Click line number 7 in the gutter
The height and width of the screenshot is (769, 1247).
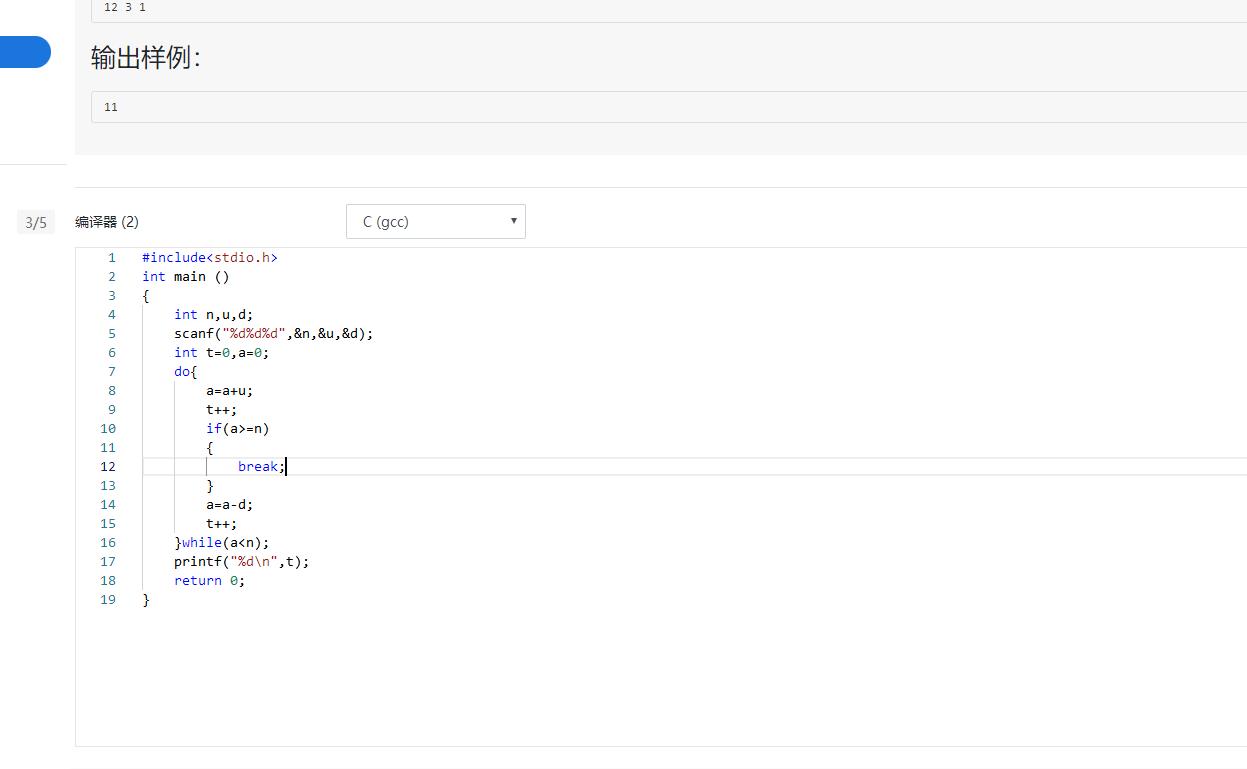(x=112, y=372)
